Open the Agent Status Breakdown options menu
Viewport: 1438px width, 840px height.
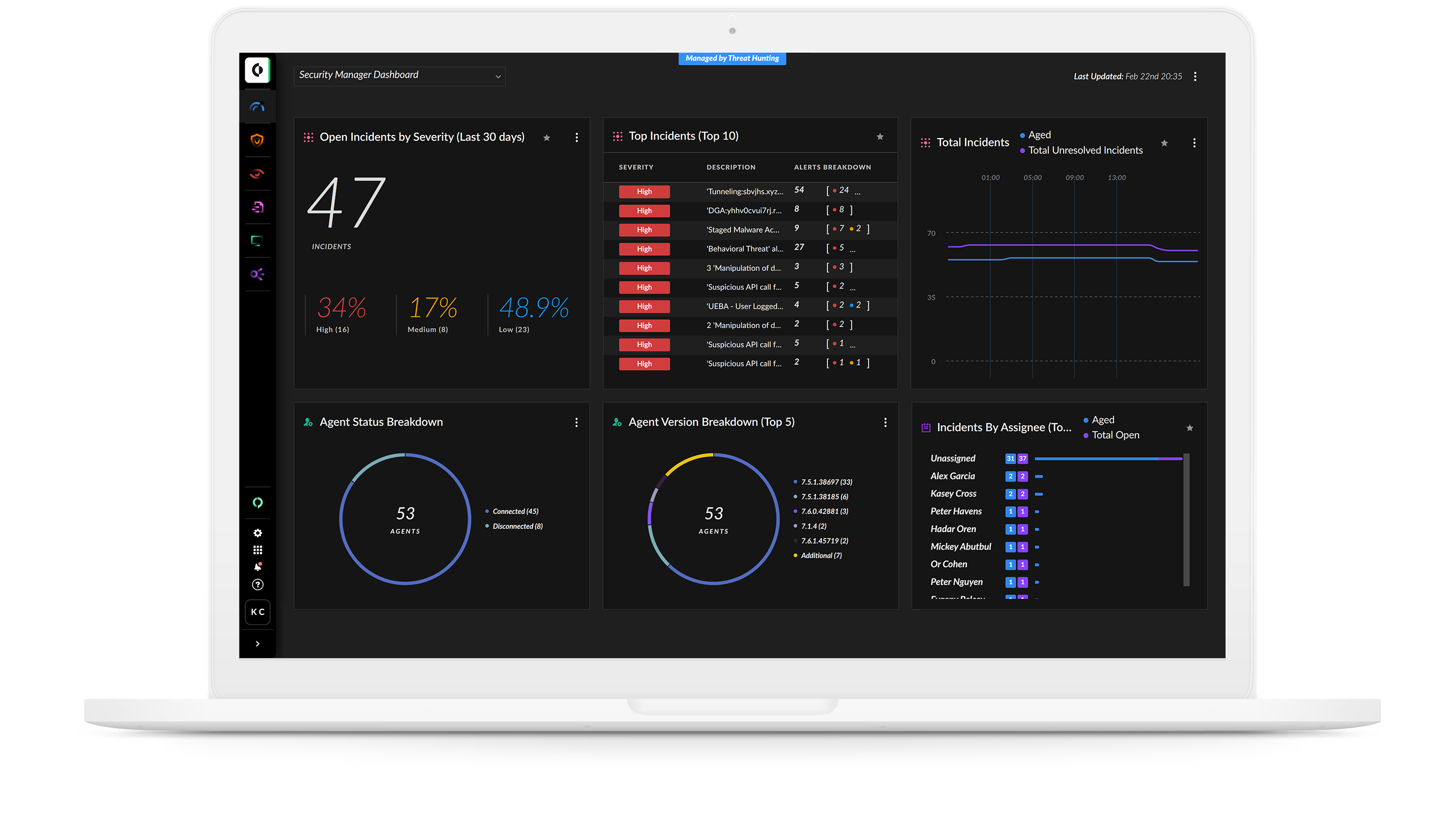[577, 422]
